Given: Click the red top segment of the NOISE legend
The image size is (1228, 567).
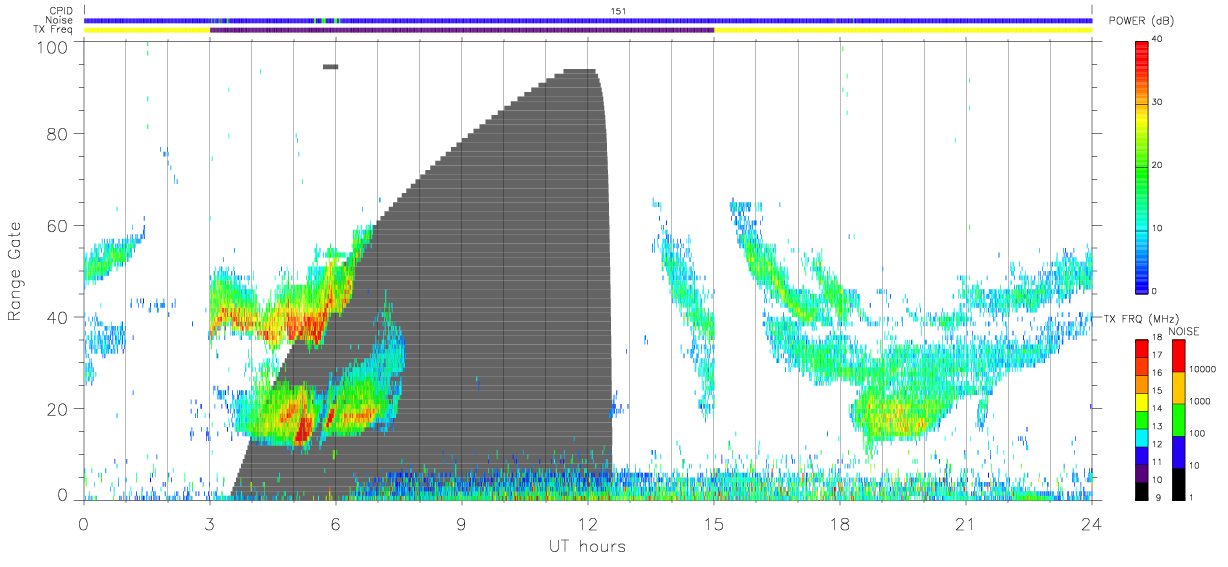Looking at the screenshot, I should pyautogui.click(x=1177, y=356).
